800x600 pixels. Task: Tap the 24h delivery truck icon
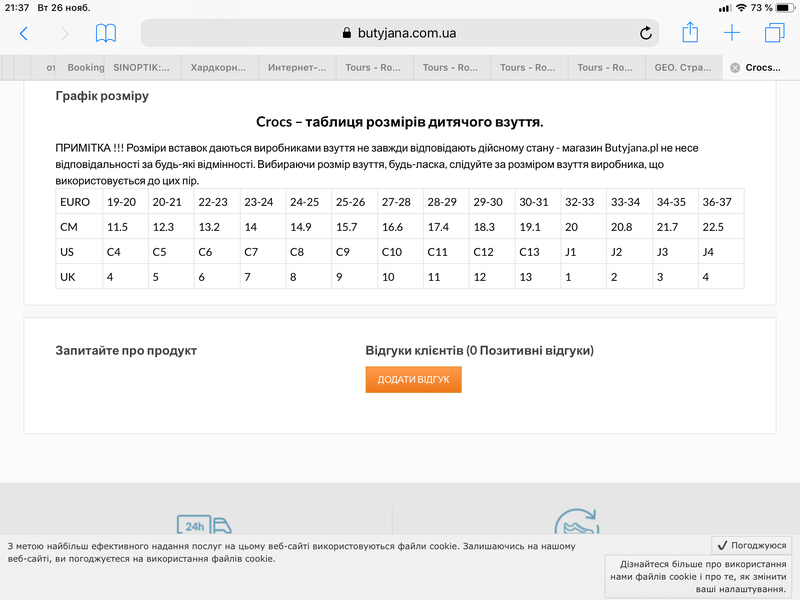tap(204, 524)
